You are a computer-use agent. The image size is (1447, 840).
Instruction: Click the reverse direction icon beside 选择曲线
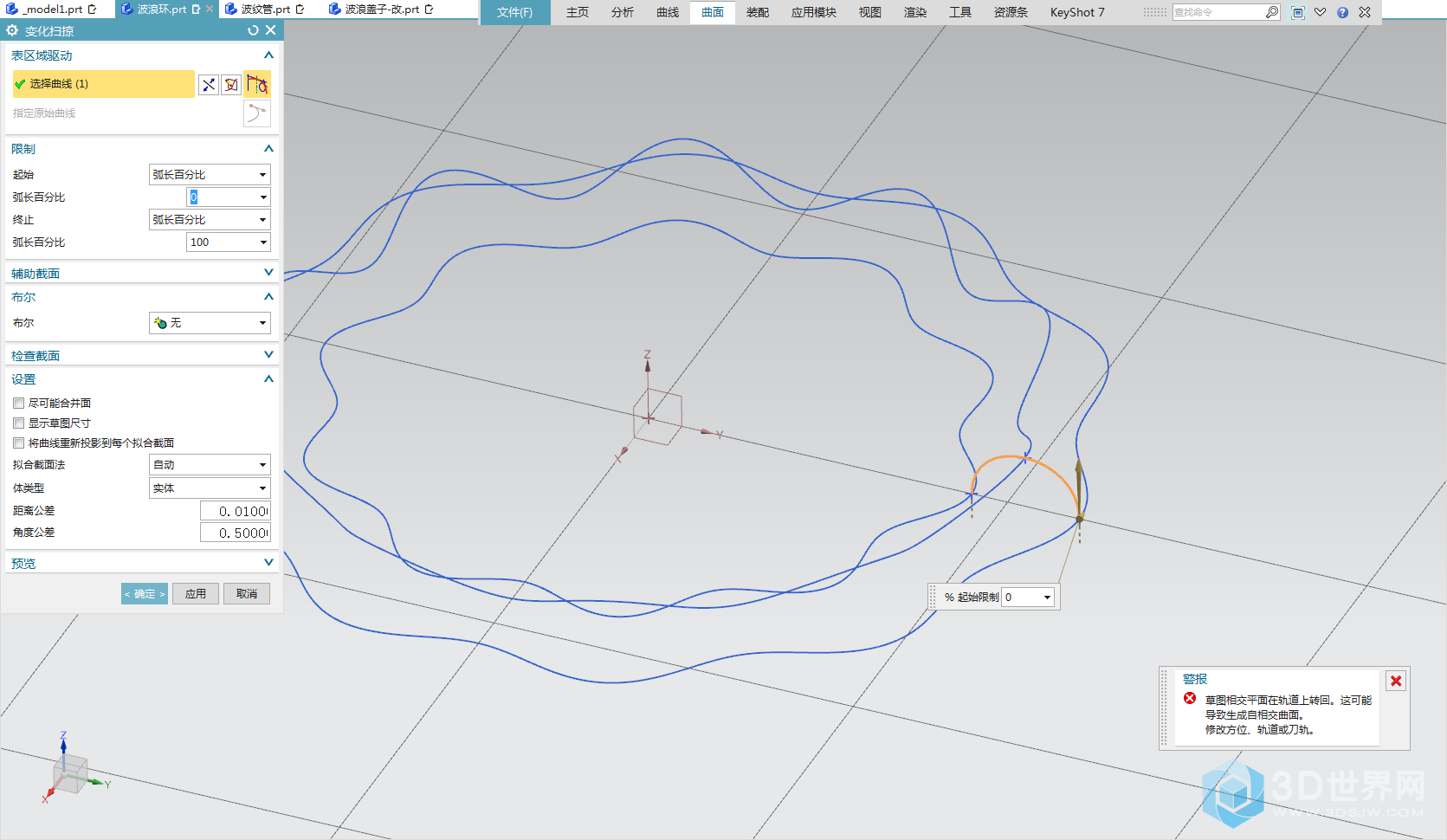click(x=209, y=84)
